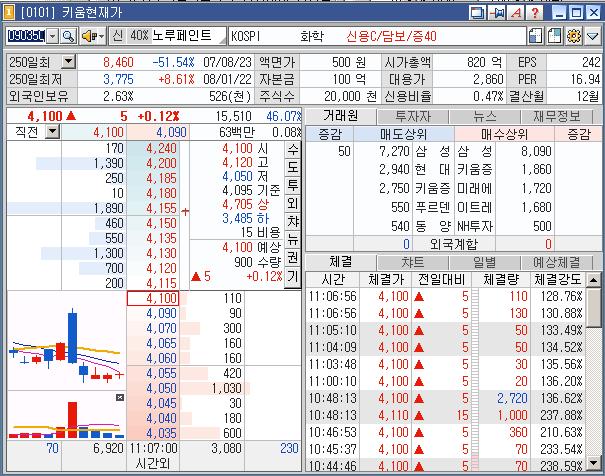Click the 뉴 vertical button

[292, 239]
